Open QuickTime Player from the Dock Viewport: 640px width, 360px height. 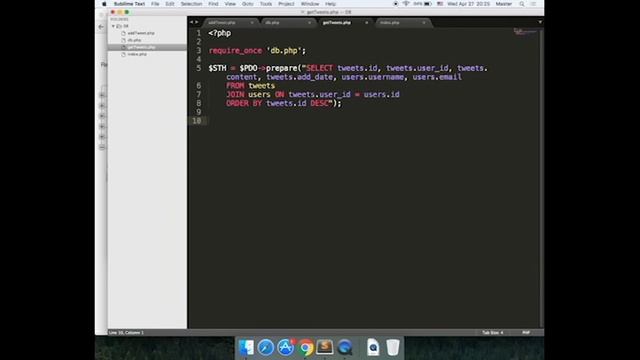pos(345,347)
